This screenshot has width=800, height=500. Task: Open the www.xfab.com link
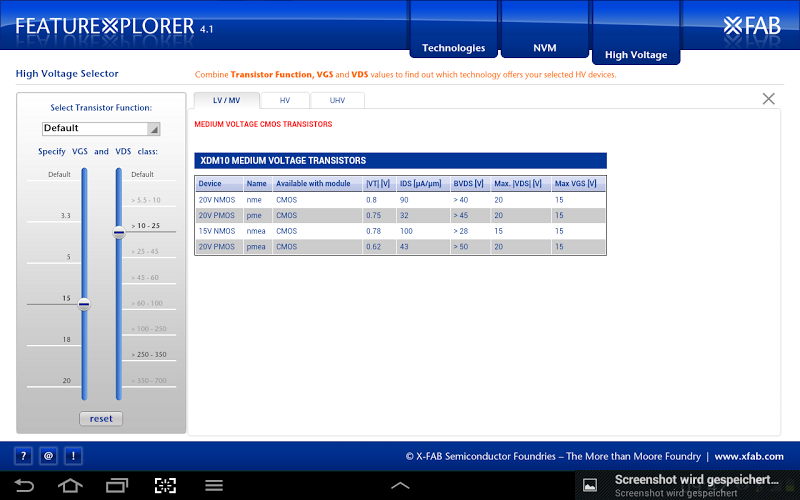coord(749,456)
